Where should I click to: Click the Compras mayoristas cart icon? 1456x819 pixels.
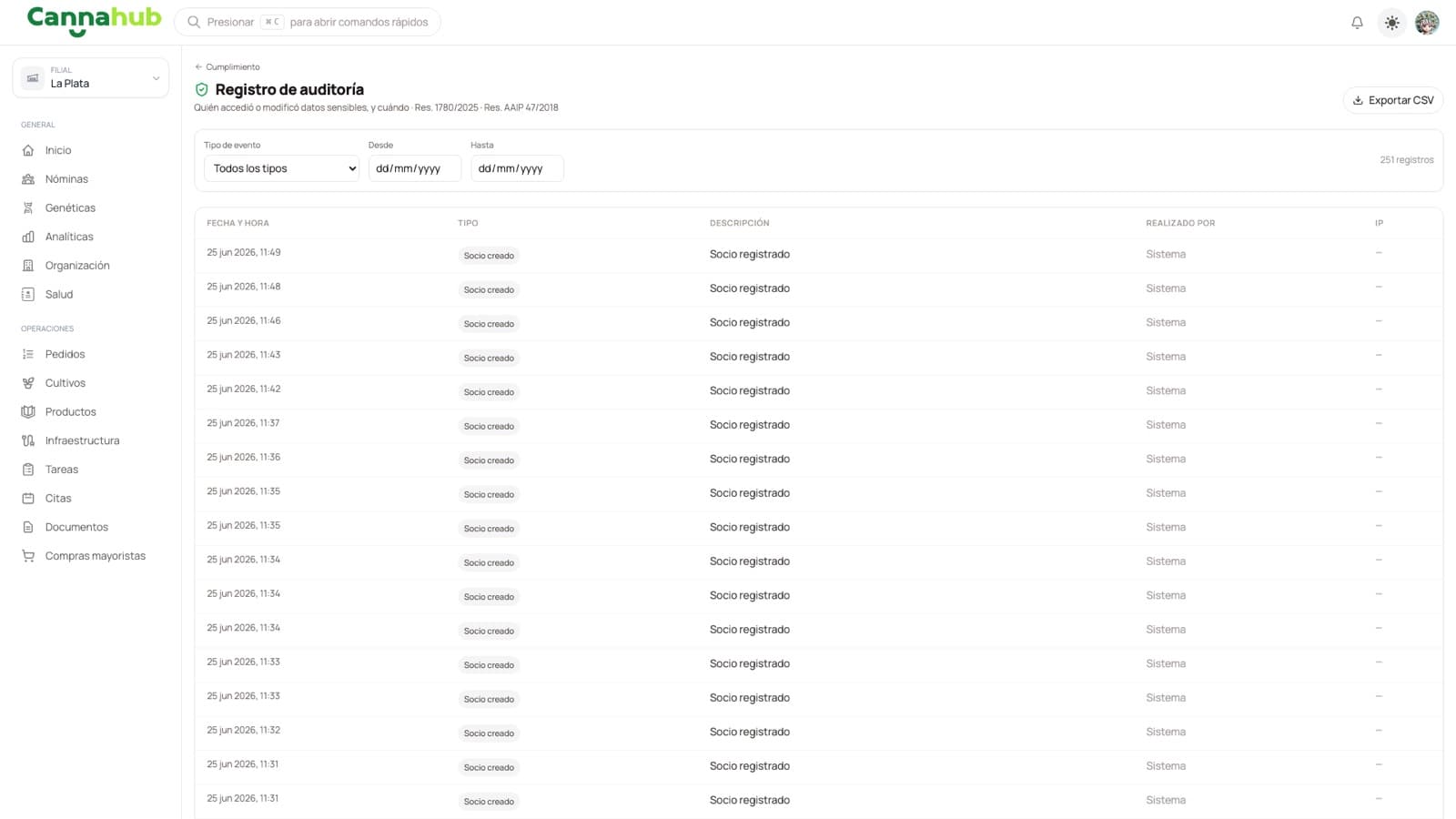28,556
